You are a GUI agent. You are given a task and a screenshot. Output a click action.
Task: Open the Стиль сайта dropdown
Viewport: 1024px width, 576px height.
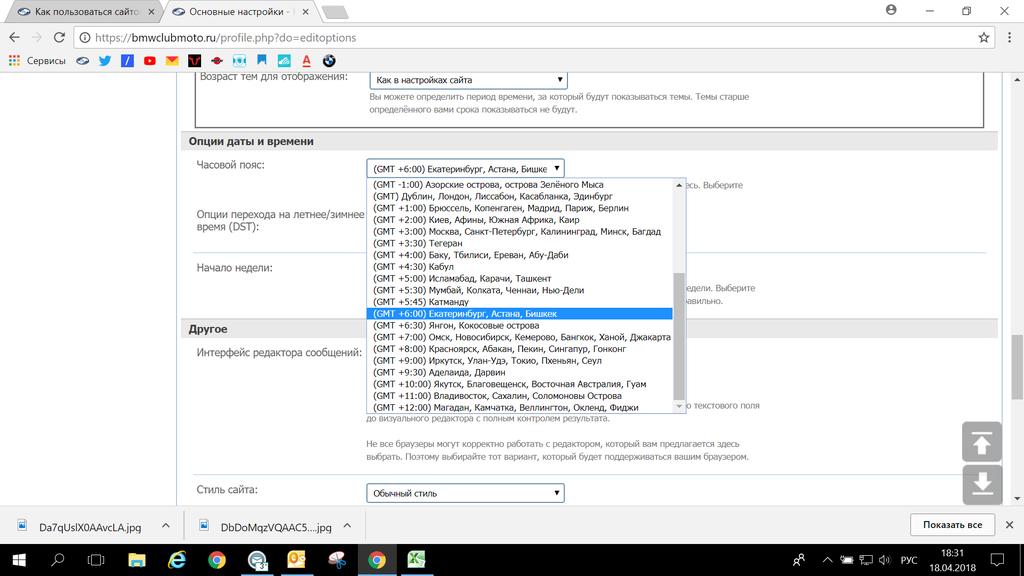(465, 493)
